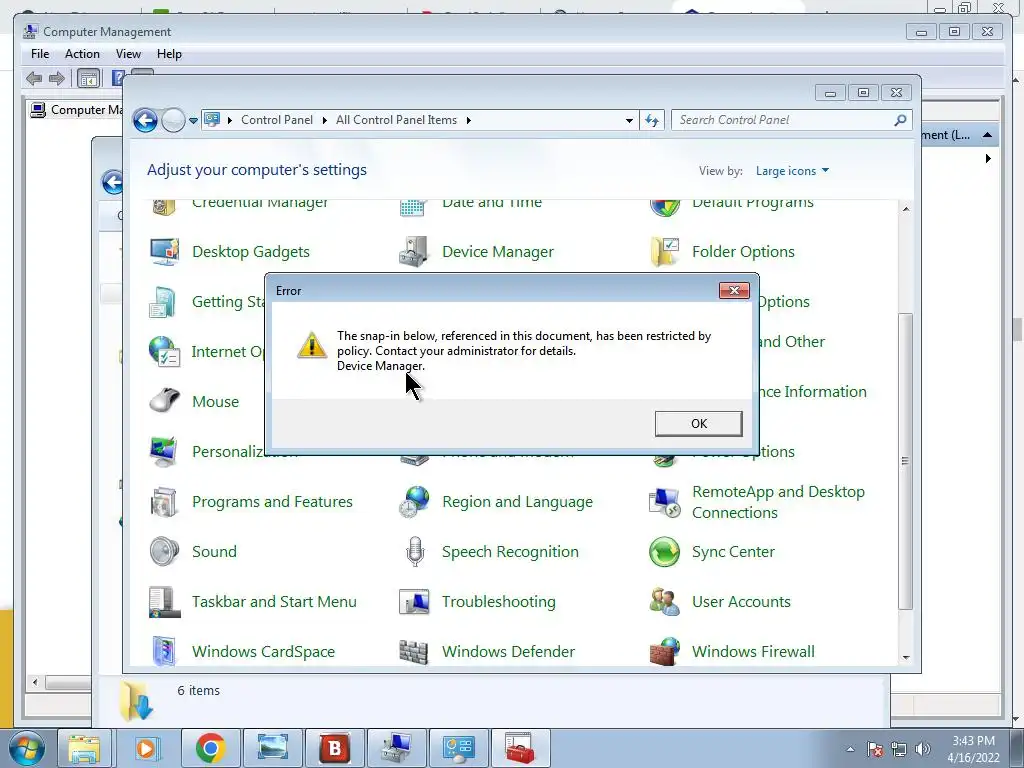Screen dimensions: 1024x768
Task: Click the Folder Options link text
Action: (743, 252)
